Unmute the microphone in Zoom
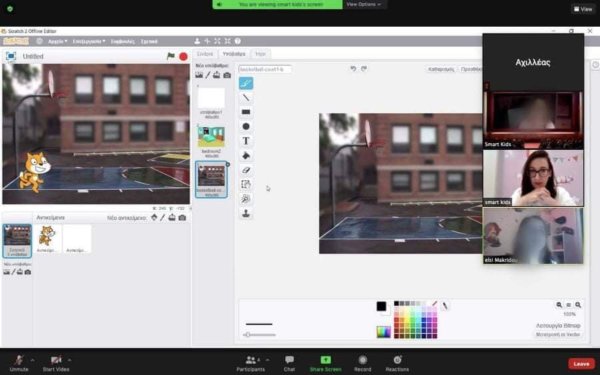The width and height of the screenshot is (600, 375). (x=19, y=363)
